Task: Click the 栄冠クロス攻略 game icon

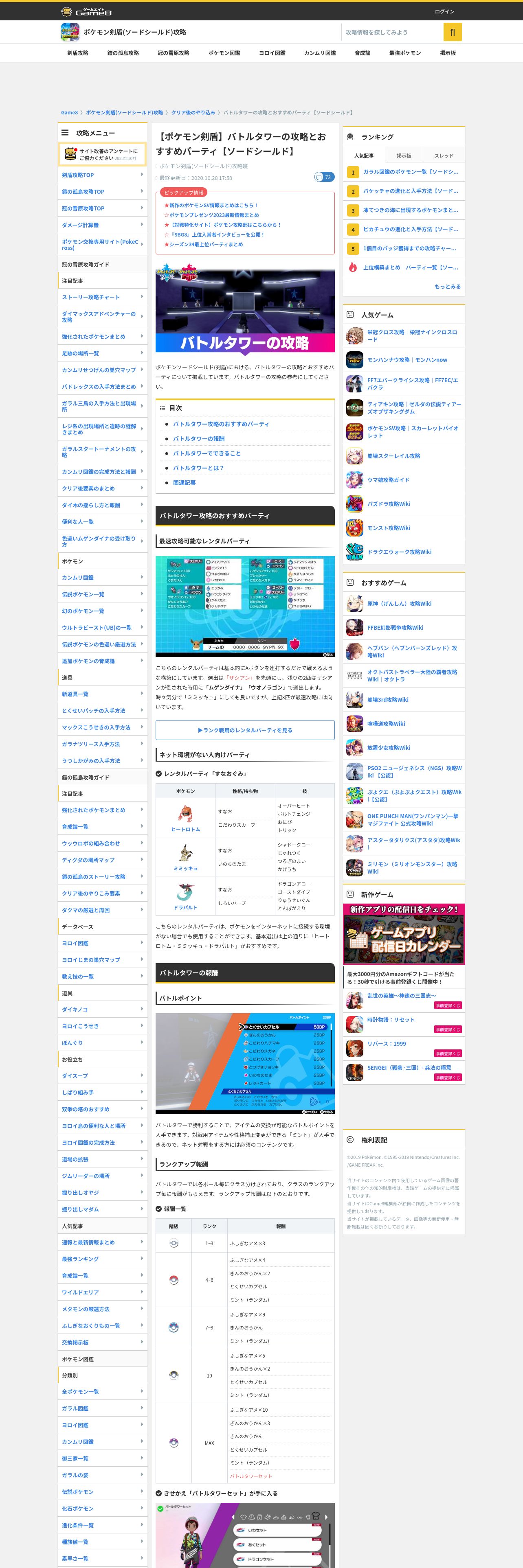Action: pos(354,335)
